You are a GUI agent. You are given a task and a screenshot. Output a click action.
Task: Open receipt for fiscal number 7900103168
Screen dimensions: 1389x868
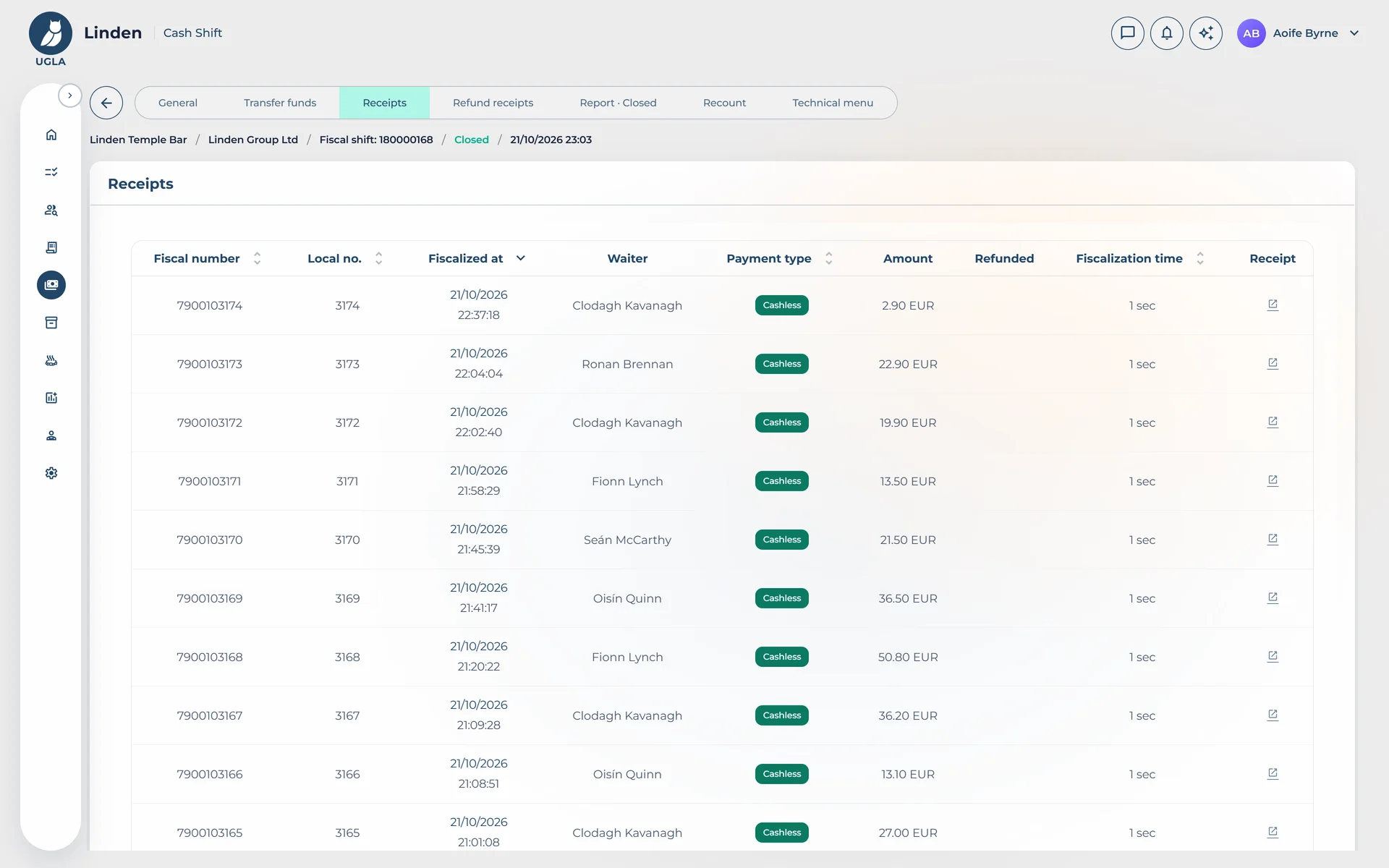click(x=1273, y=656)
